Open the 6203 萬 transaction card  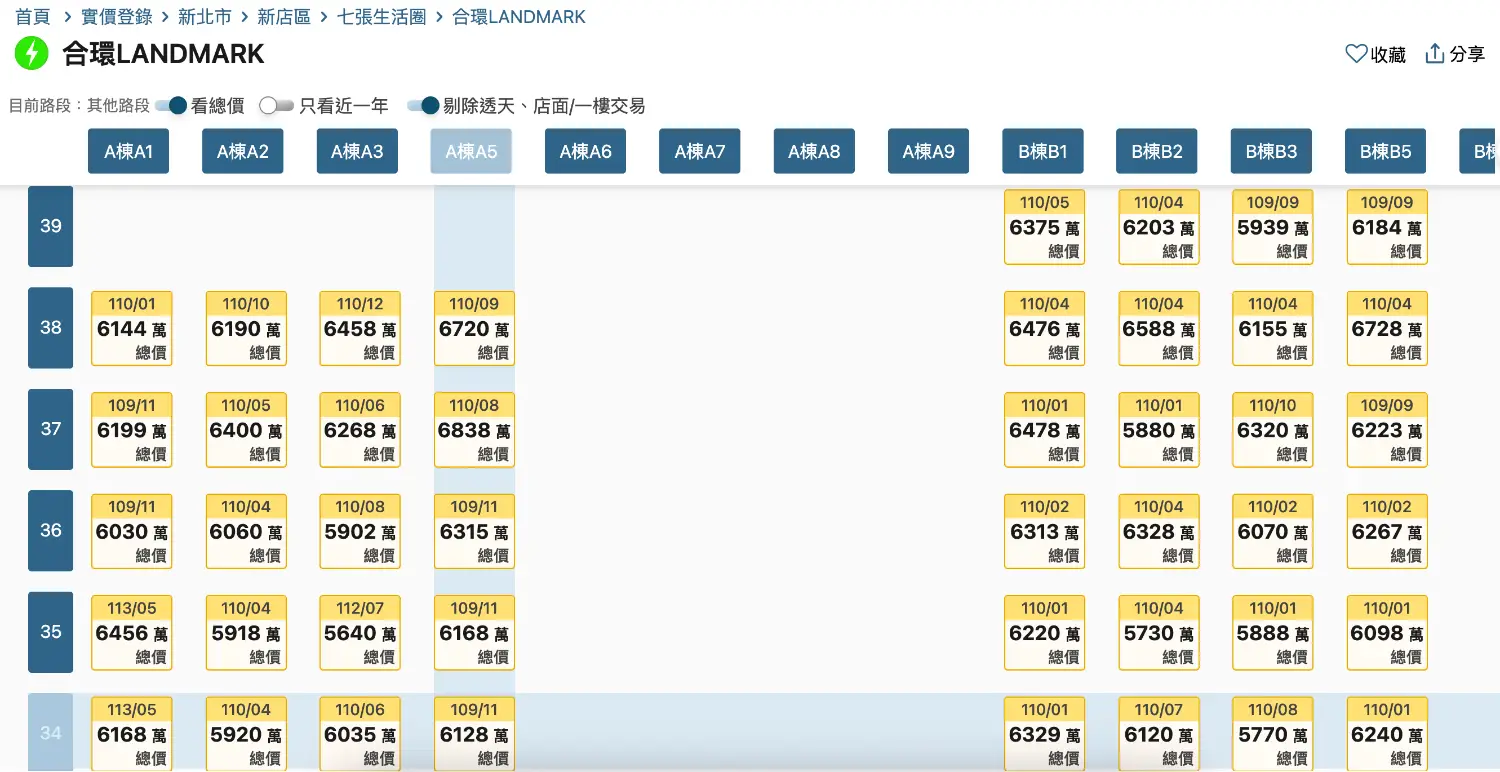click(x=1158, y=227)
